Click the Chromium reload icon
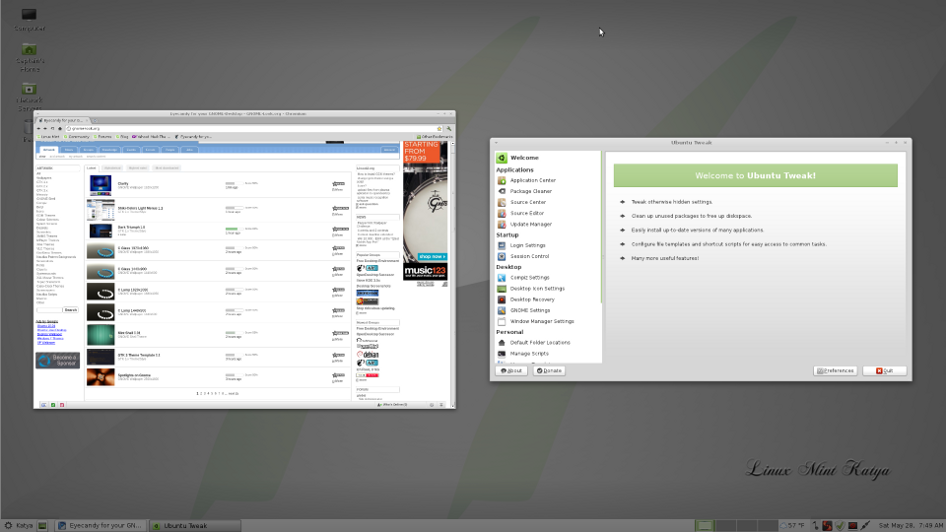Image resolution: width=946 pixels, height=532 pixels. pyautogui.click(x=52, y=128)
